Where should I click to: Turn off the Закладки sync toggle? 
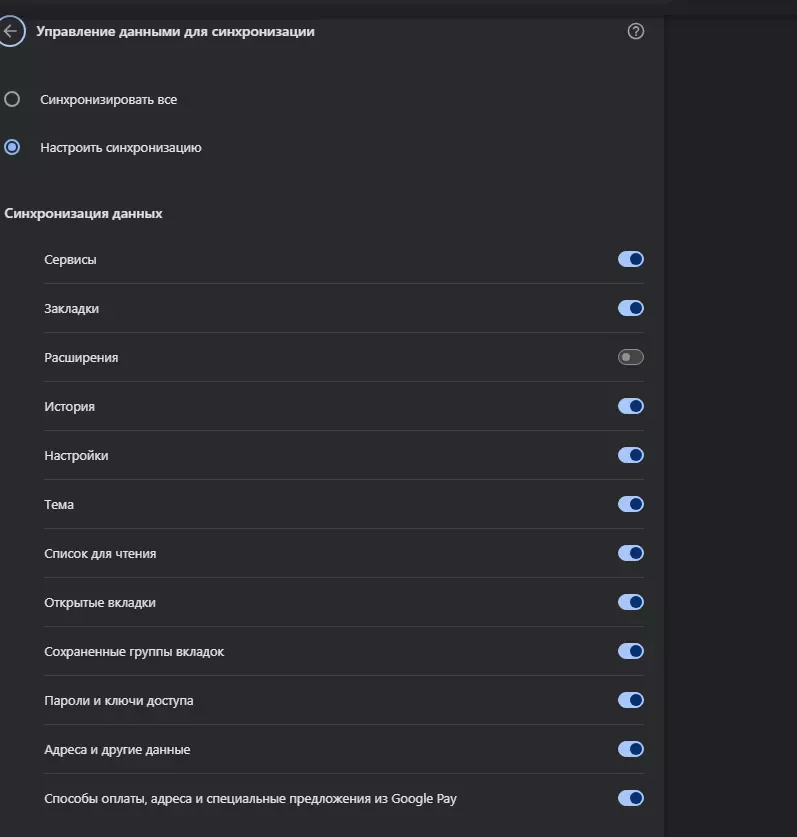[x=630, y=309]
